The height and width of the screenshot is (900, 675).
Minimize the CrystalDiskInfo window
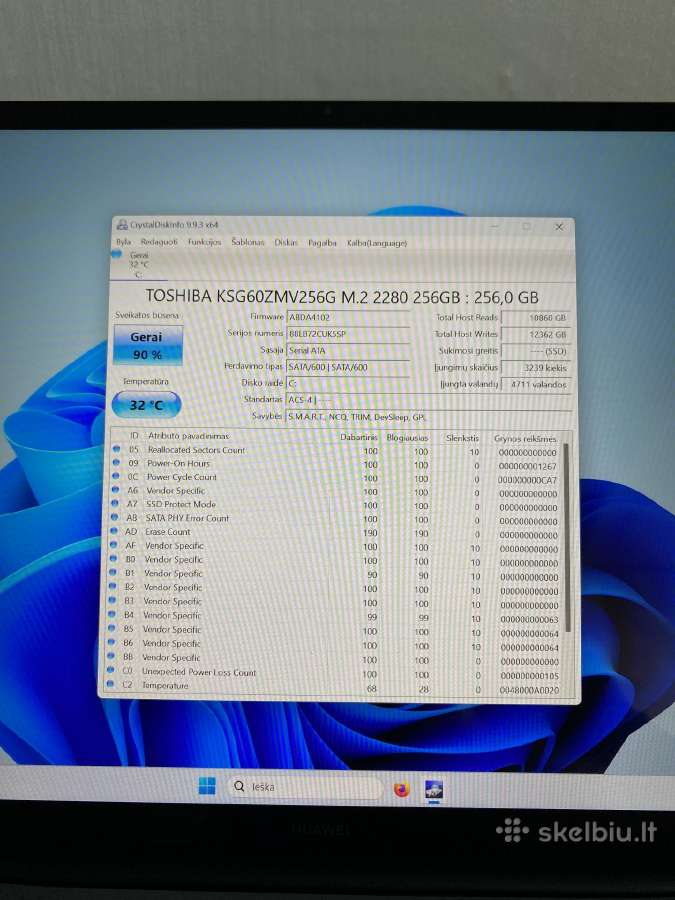tap(495, 227)
